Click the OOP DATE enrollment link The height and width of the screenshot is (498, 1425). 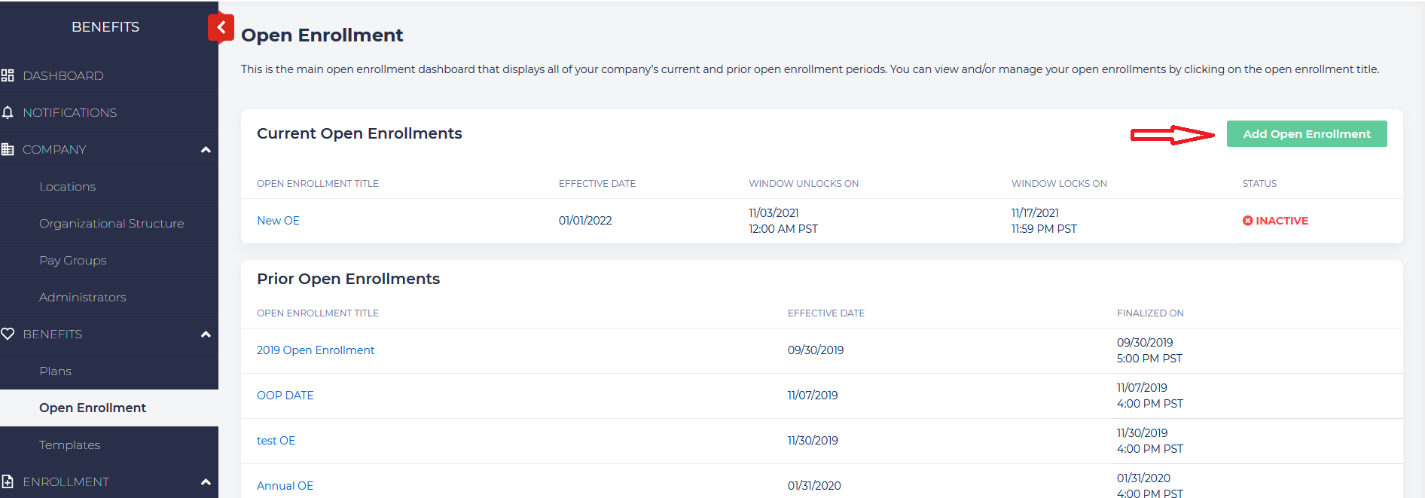(285, 396)
